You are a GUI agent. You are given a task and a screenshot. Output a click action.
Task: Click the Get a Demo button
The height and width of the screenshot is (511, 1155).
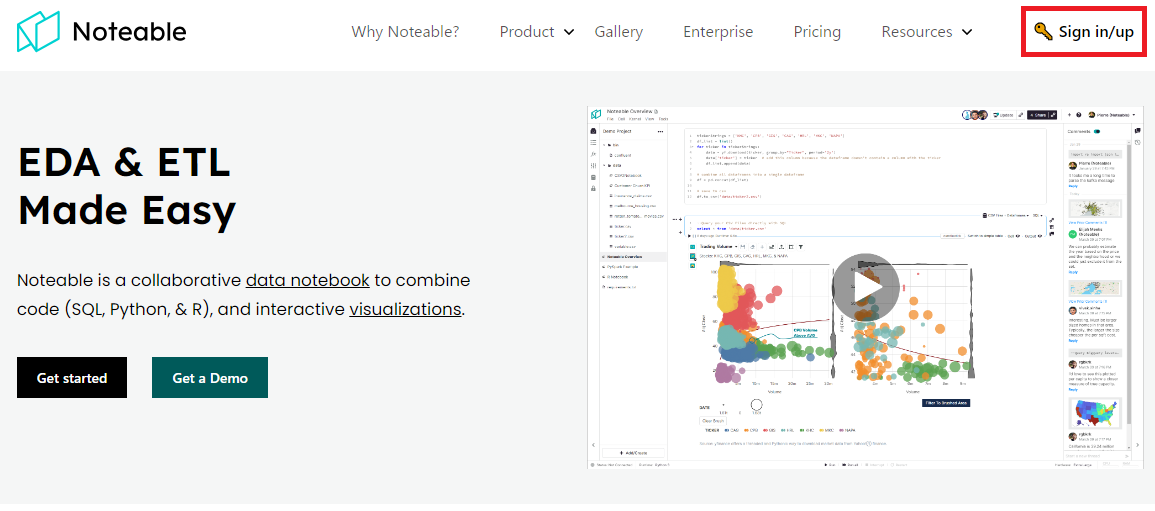point(210,378)
